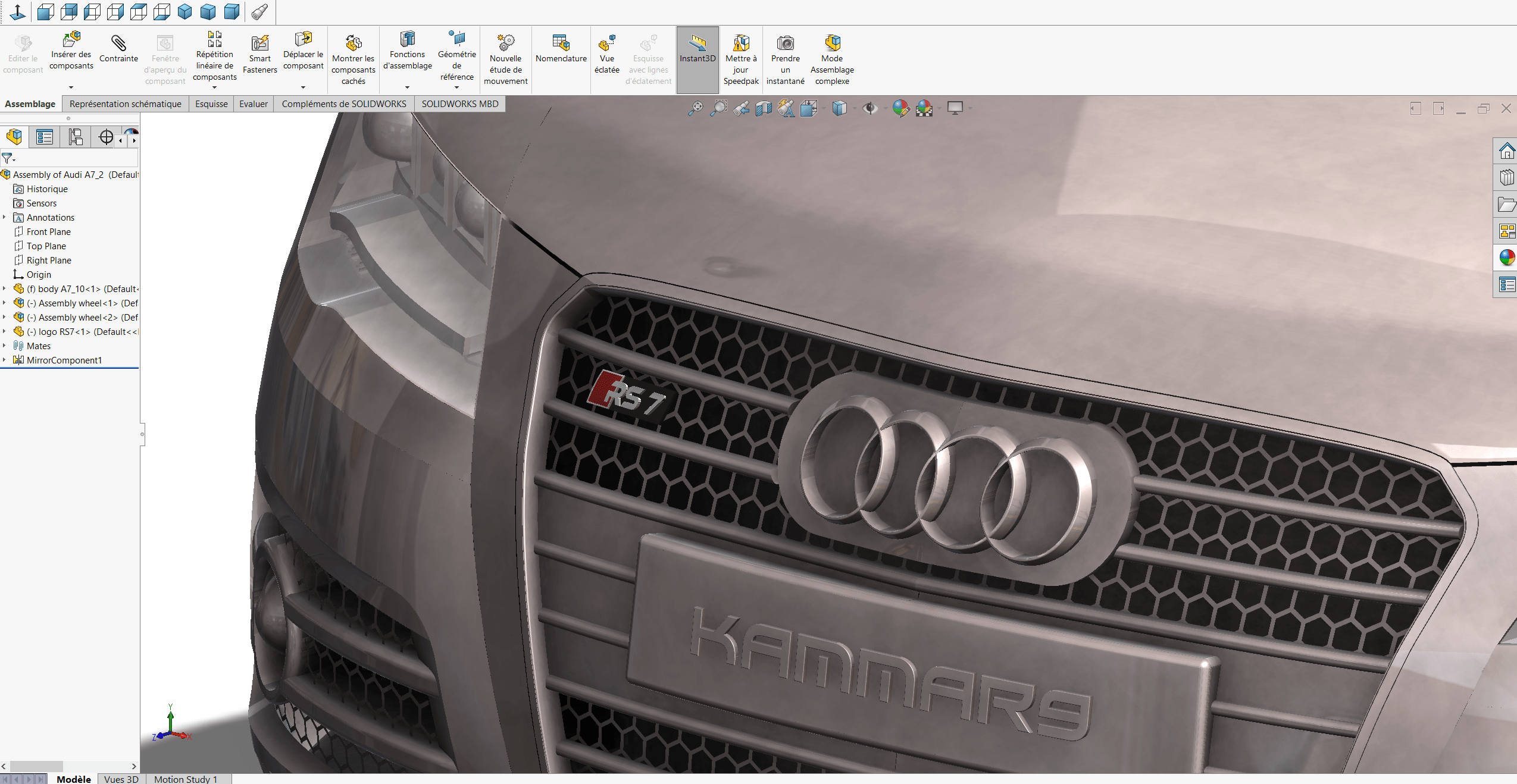Screen dimensions: 1517x784
Task: Click Vue éclatée tool
Action: [x=607, y=54]
